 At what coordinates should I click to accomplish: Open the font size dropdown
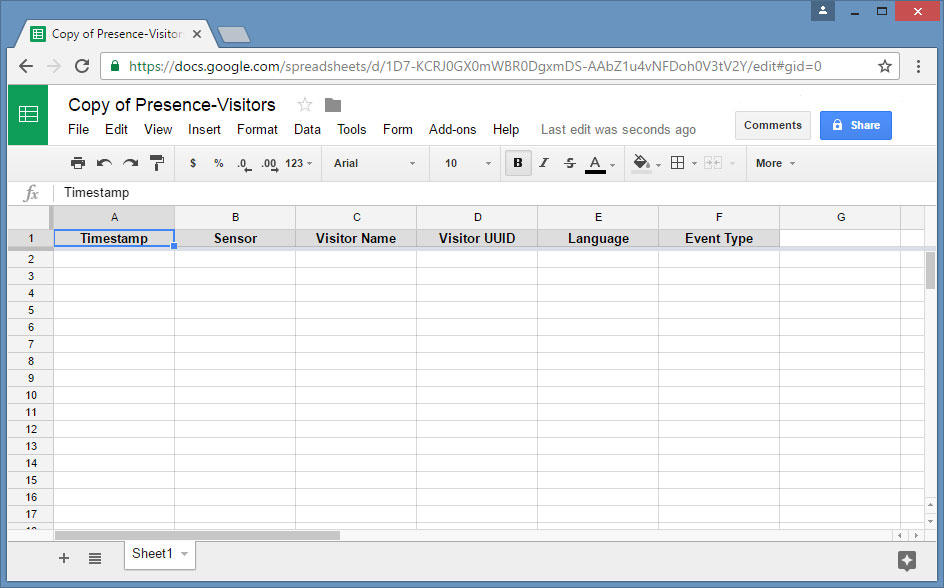coord(468,163)
